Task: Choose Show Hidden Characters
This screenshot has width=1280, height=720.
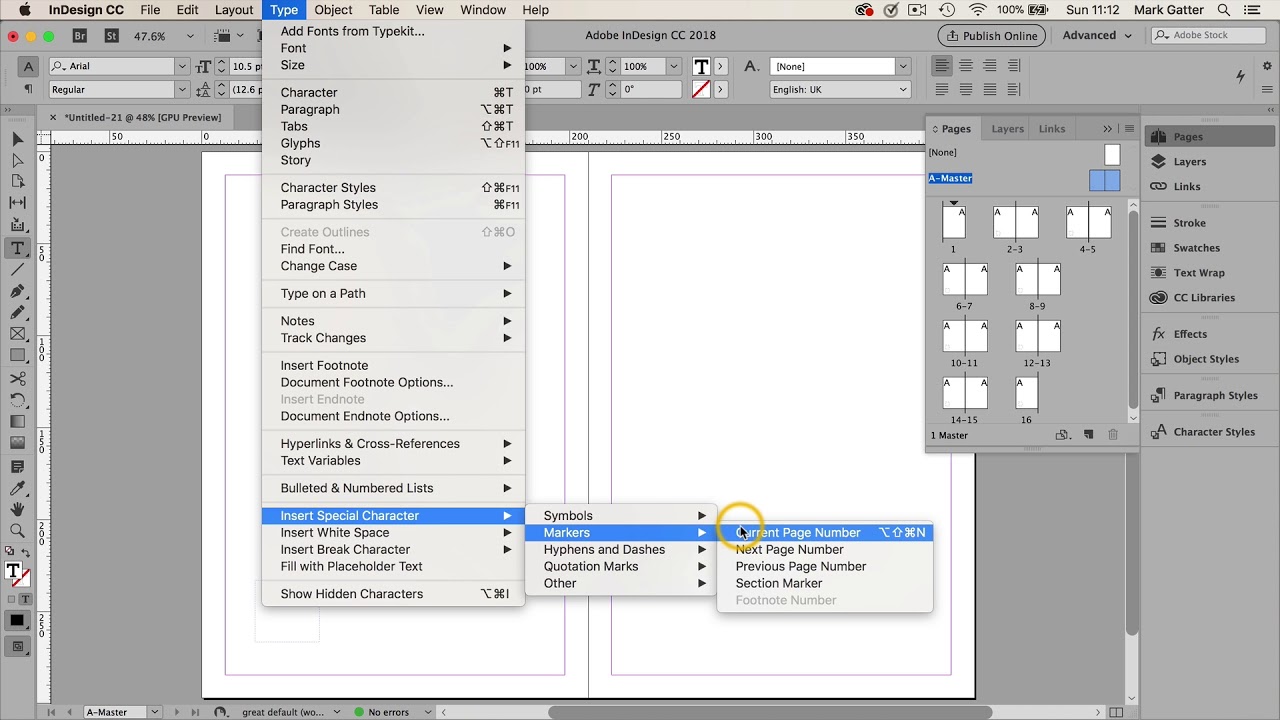Action: point(393,594)
